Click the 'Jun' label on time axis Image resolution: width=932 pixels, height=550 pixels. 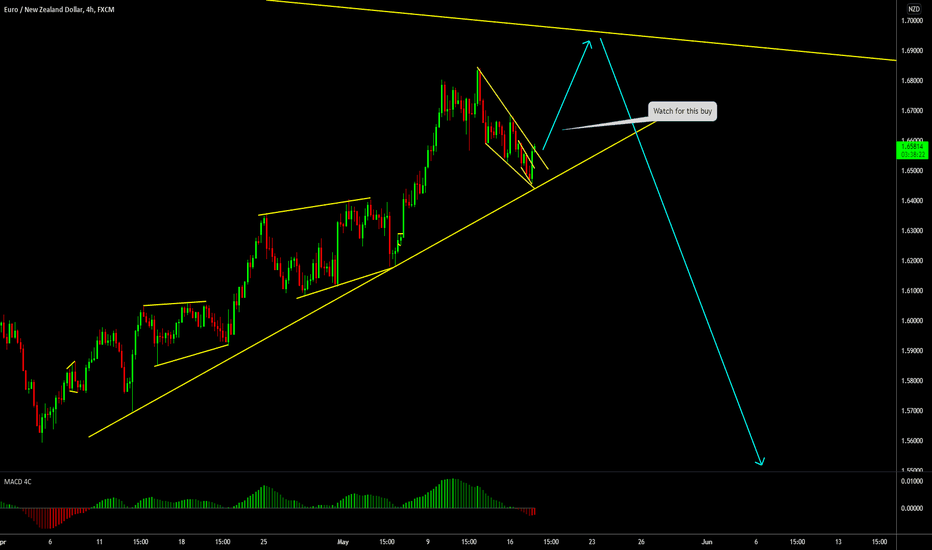707,542
